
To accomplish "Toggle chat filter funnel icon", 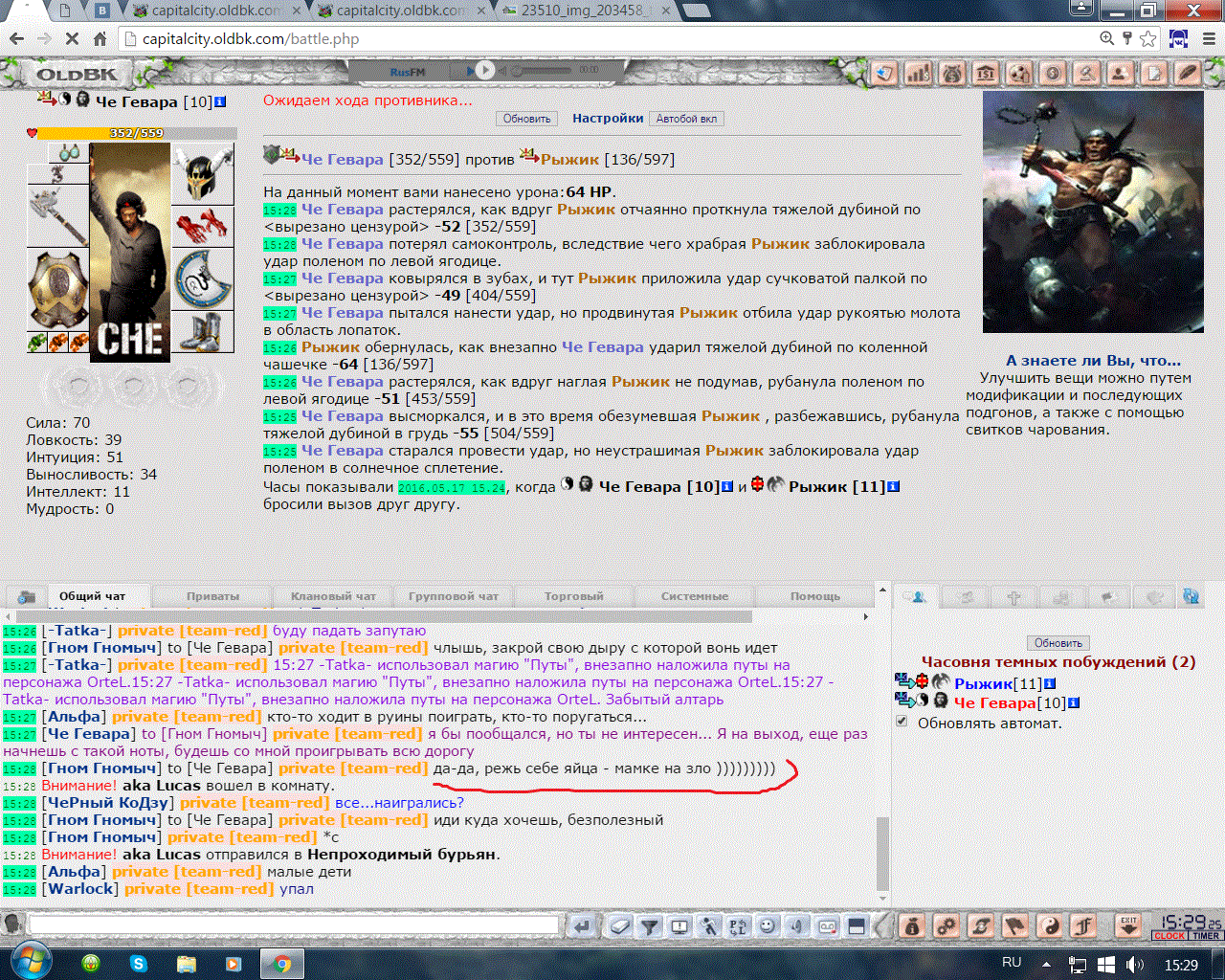I will point(650,925).
